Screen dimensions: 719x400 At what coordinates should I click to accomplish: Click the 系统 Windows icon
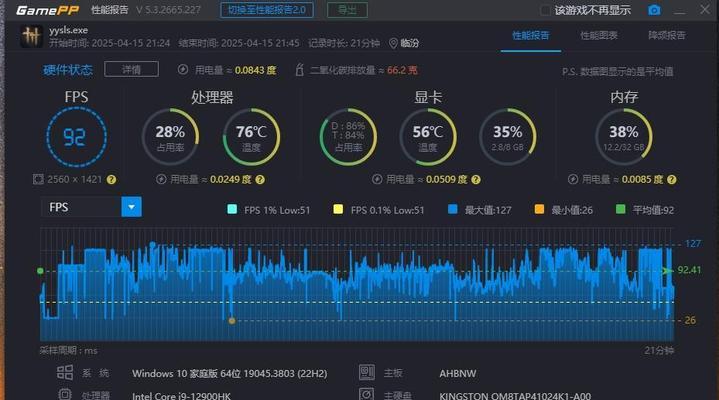[x=65, y=372]
